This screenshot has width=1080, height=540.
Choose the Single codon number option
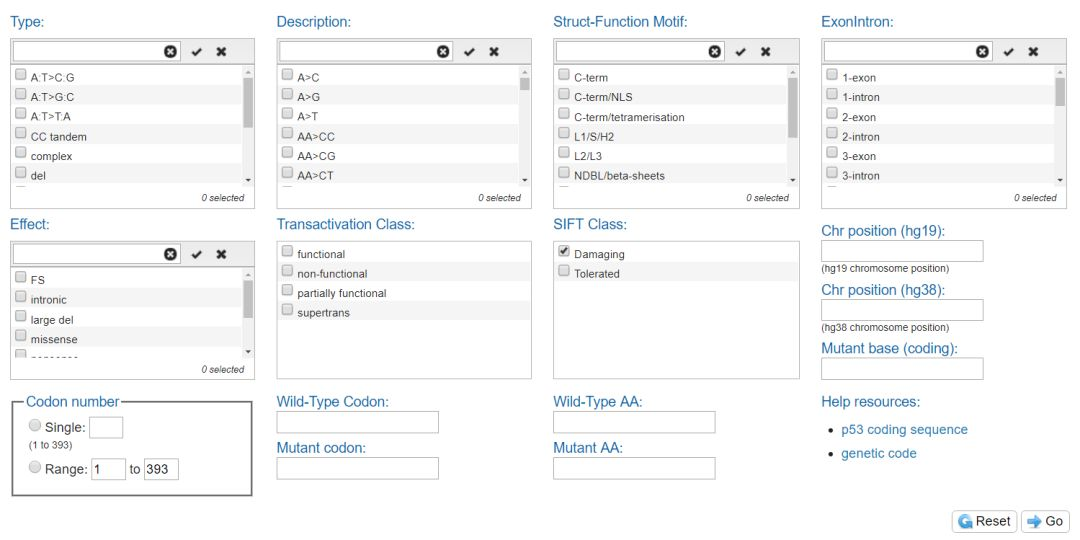tap(35, 426)
